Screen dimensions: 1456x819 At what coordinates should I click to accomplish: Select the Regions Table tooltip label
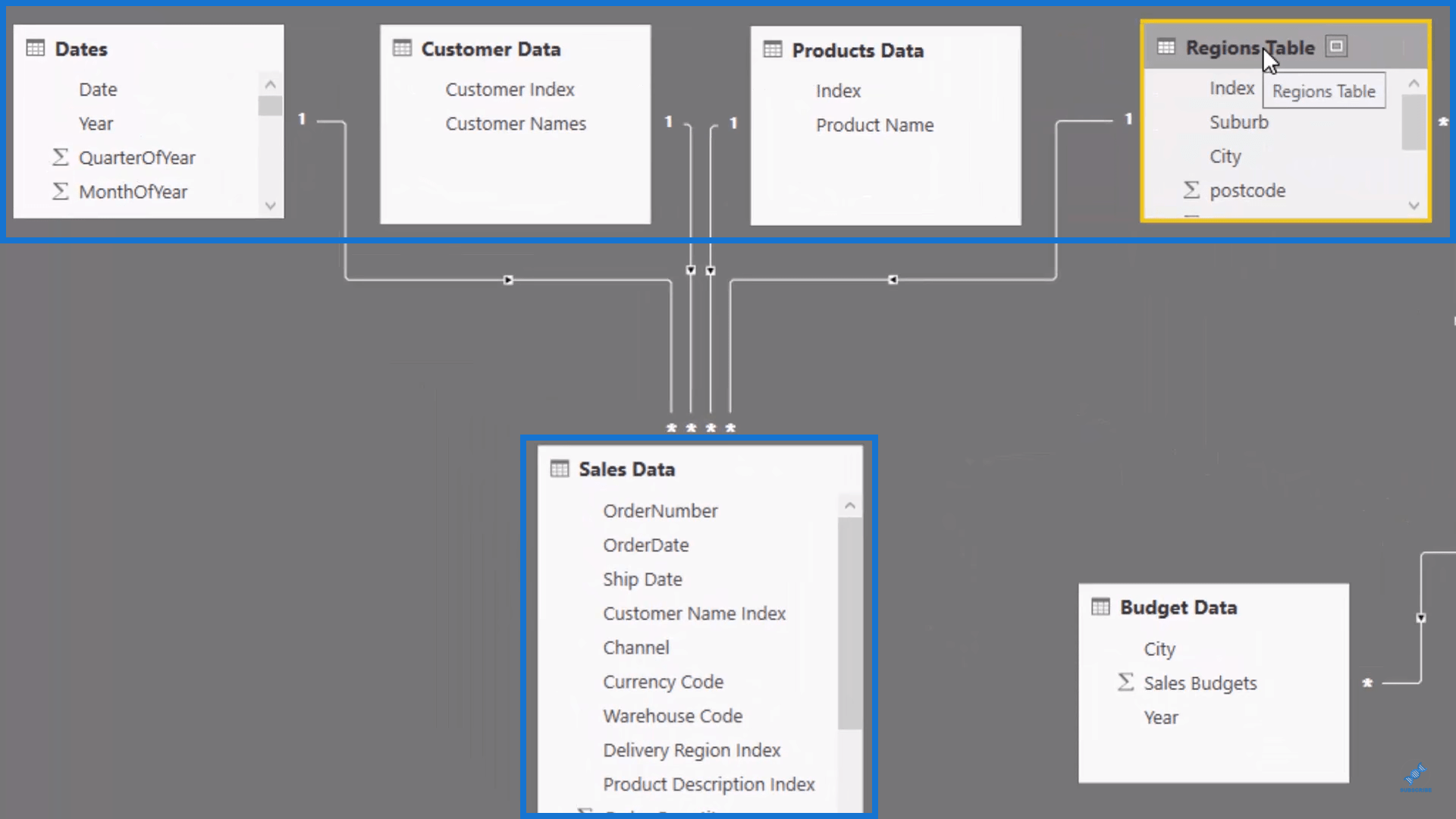coord(1321,91)
